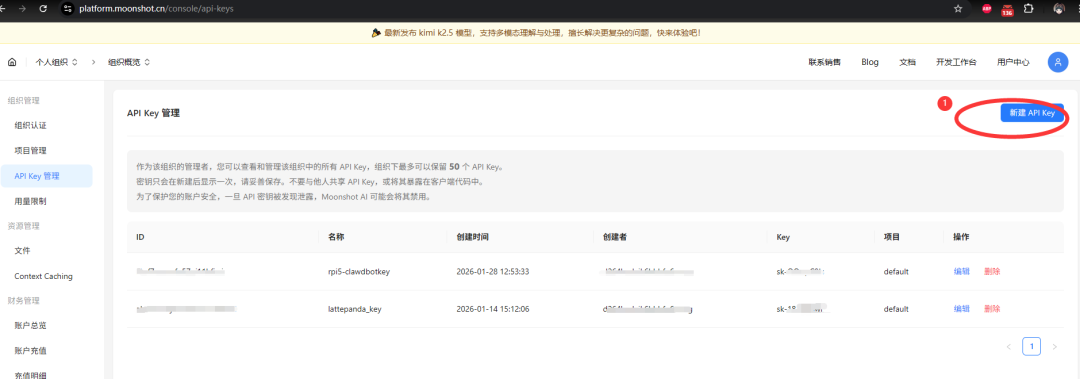Click the API Key 管理 page heading
This screenshot has width=1080, height=379.
pyautogui.click(x=153, y=113)
